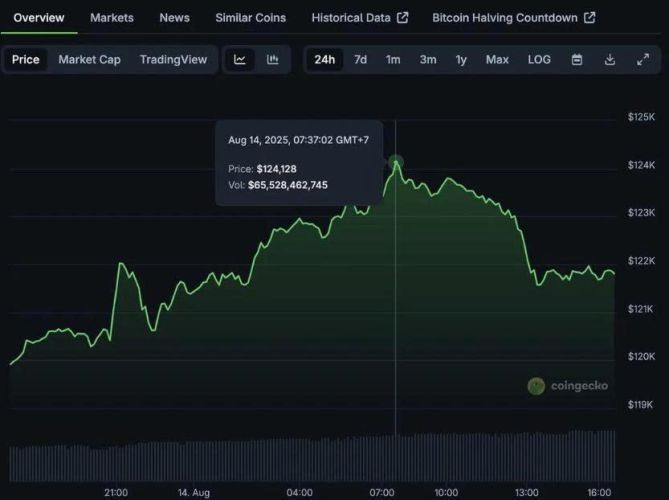This screenshot has height=500, width=669.
Task: Toggle LOG scale on the chart
Action: point(539,60)
